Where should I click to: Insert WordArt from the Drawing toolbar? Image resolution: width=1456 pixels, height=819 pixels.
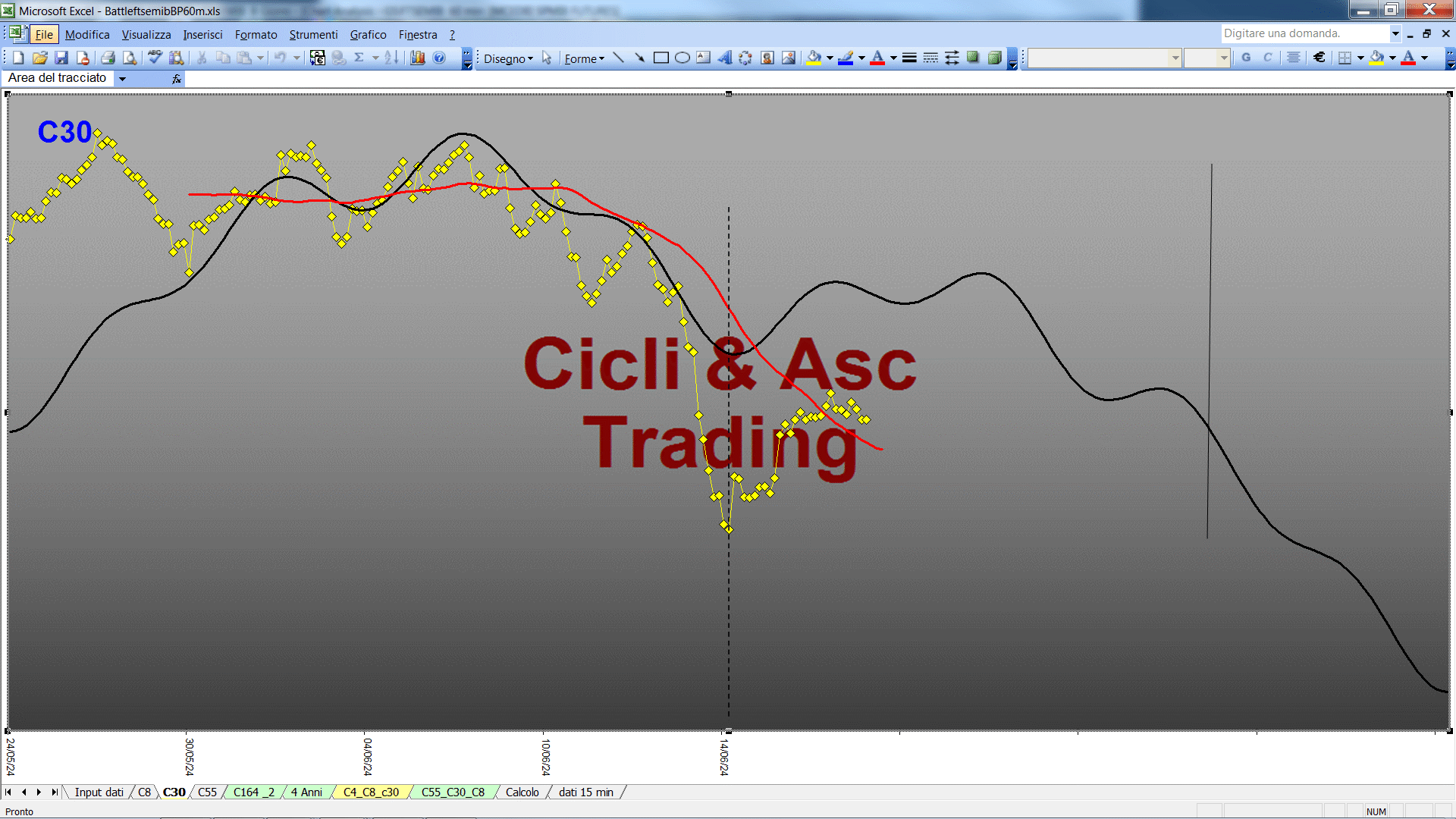pos(725,58)
